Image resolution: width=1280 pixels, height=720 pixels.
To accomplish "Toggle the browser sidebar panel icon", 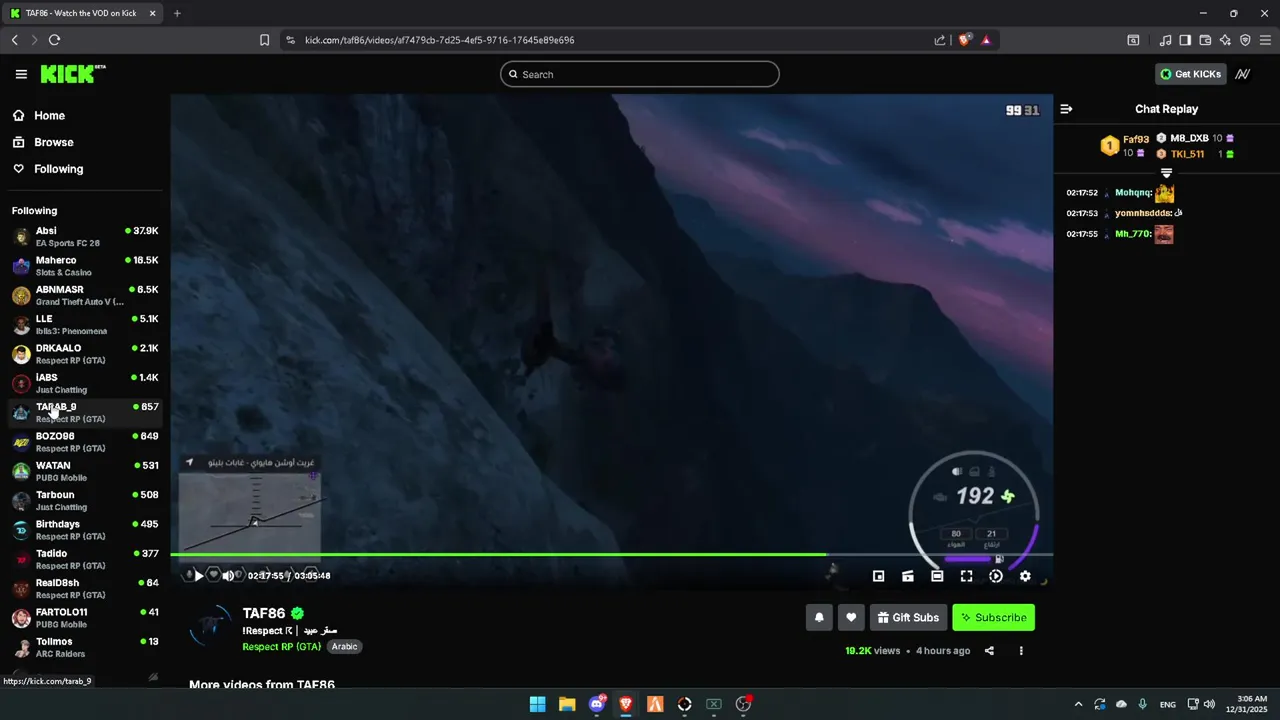I will tap(1185, 40).
